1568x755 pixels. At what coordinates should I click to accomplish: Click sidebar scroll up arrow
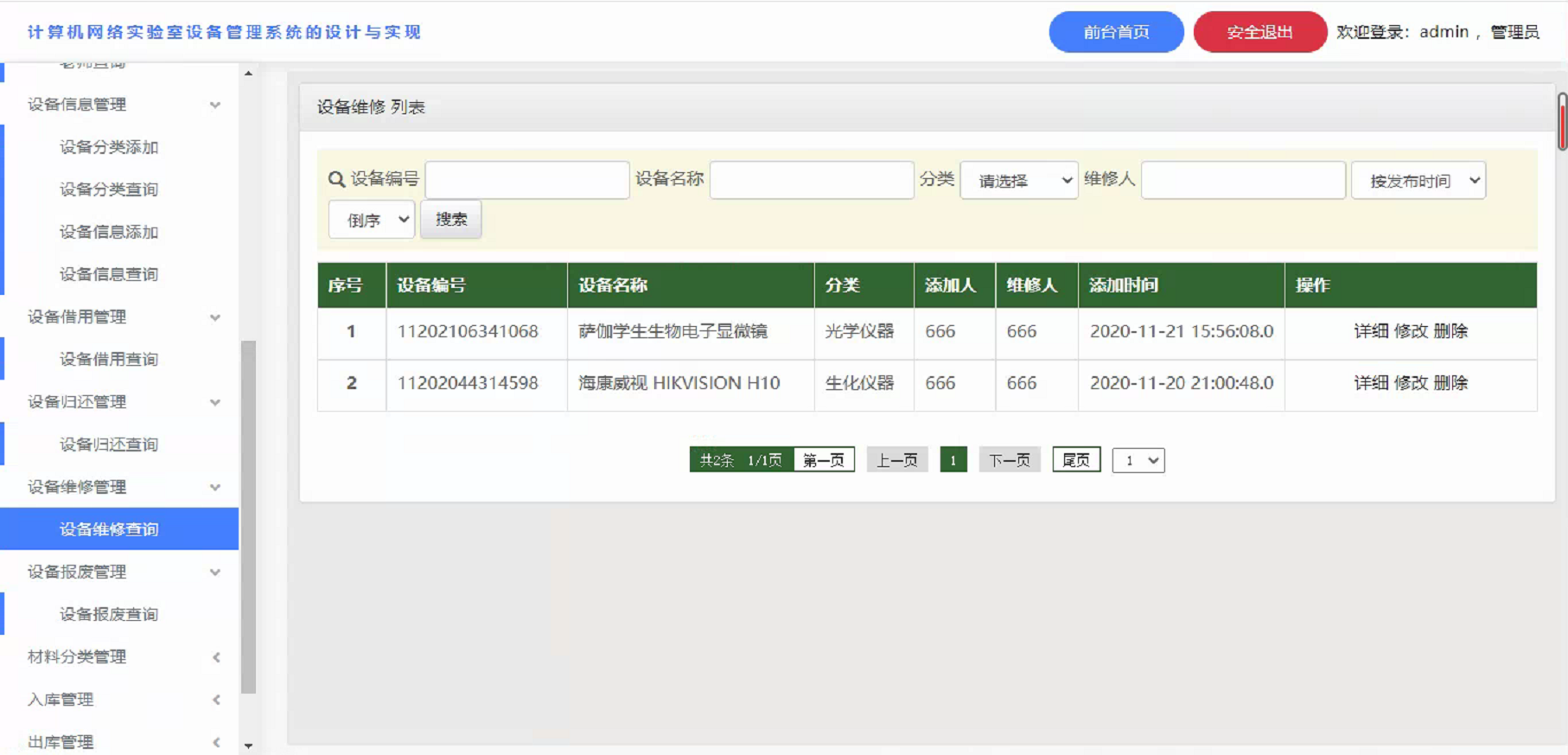coord(248,74)
